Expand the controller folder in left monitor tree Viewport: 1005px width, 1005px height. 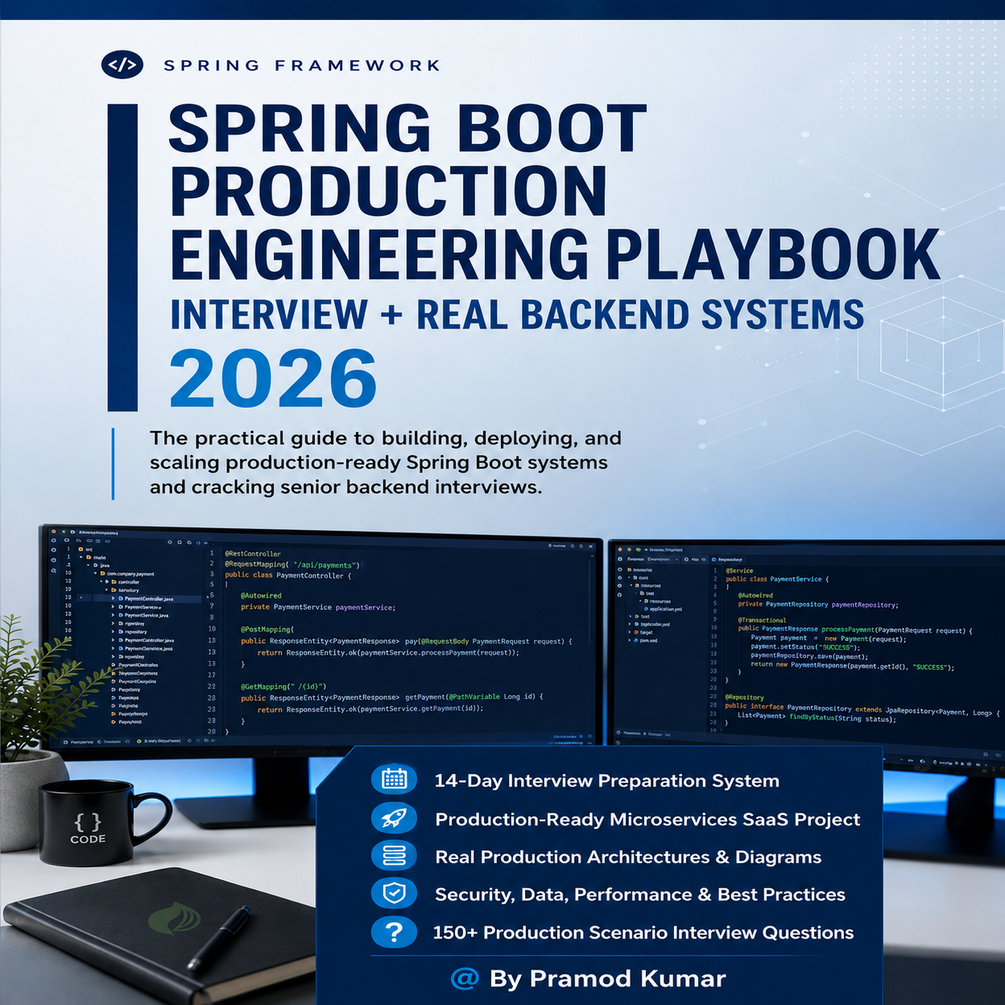[x=106, y=582]
